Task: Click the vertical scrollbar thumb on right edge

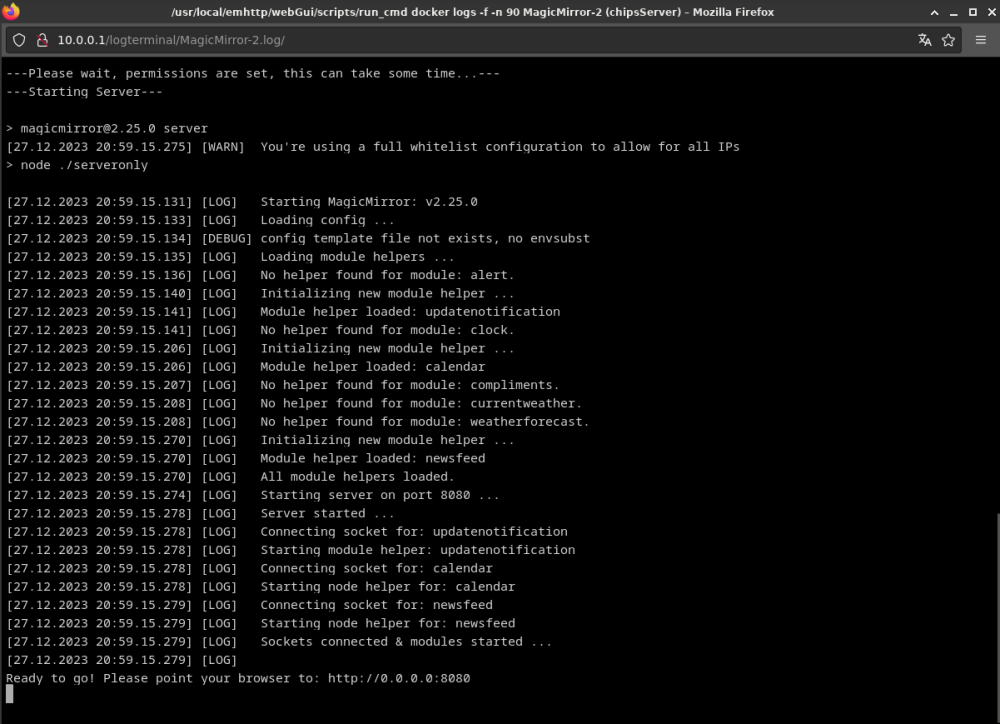Action: (x=997, y=617)
